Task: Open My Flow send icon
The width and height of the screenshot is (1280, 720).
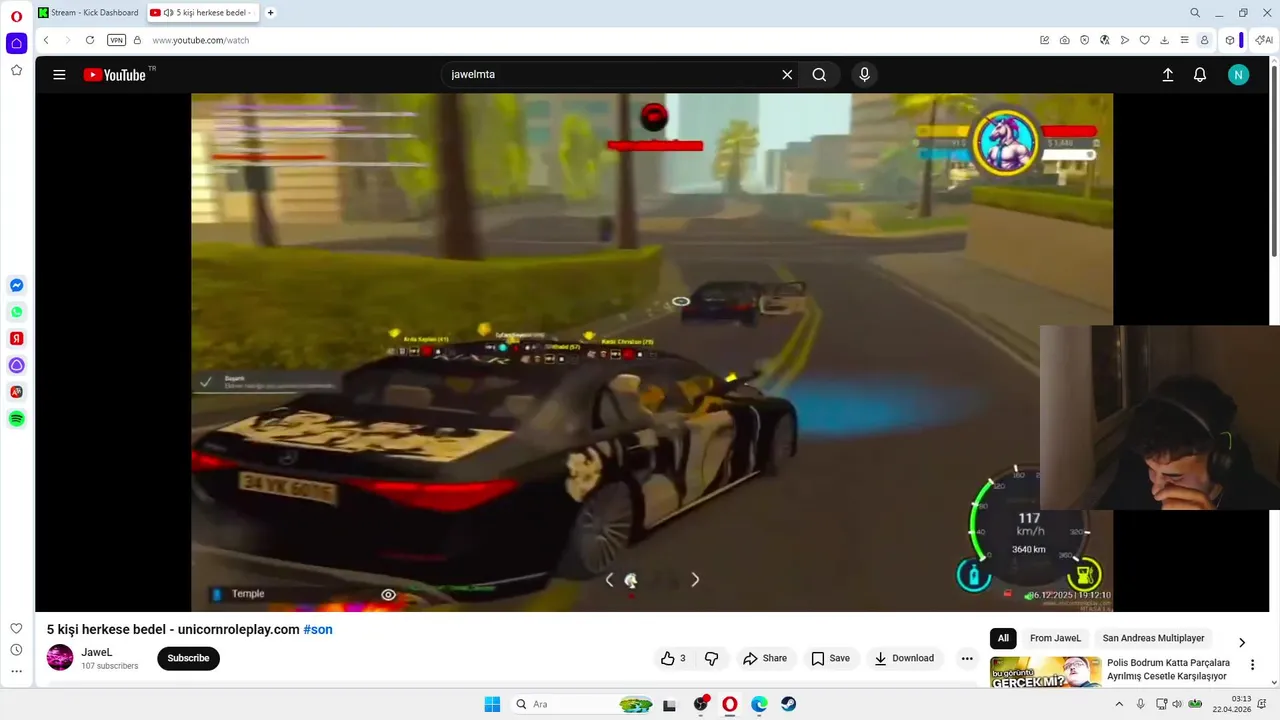Action: [x=1124, y=40]
